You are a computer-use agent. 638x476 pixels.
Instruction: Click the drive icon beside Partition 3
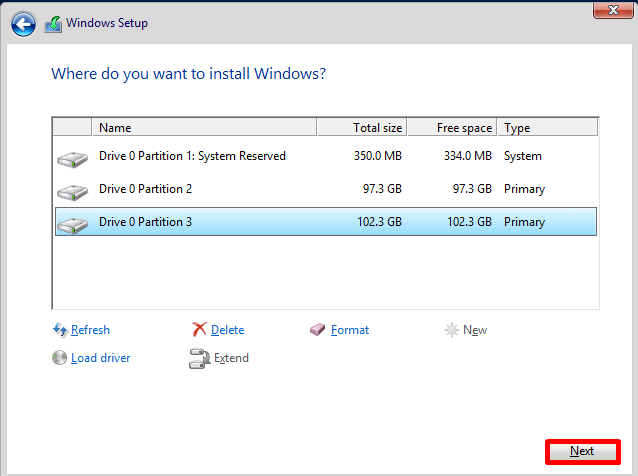[x=72, y=224]
